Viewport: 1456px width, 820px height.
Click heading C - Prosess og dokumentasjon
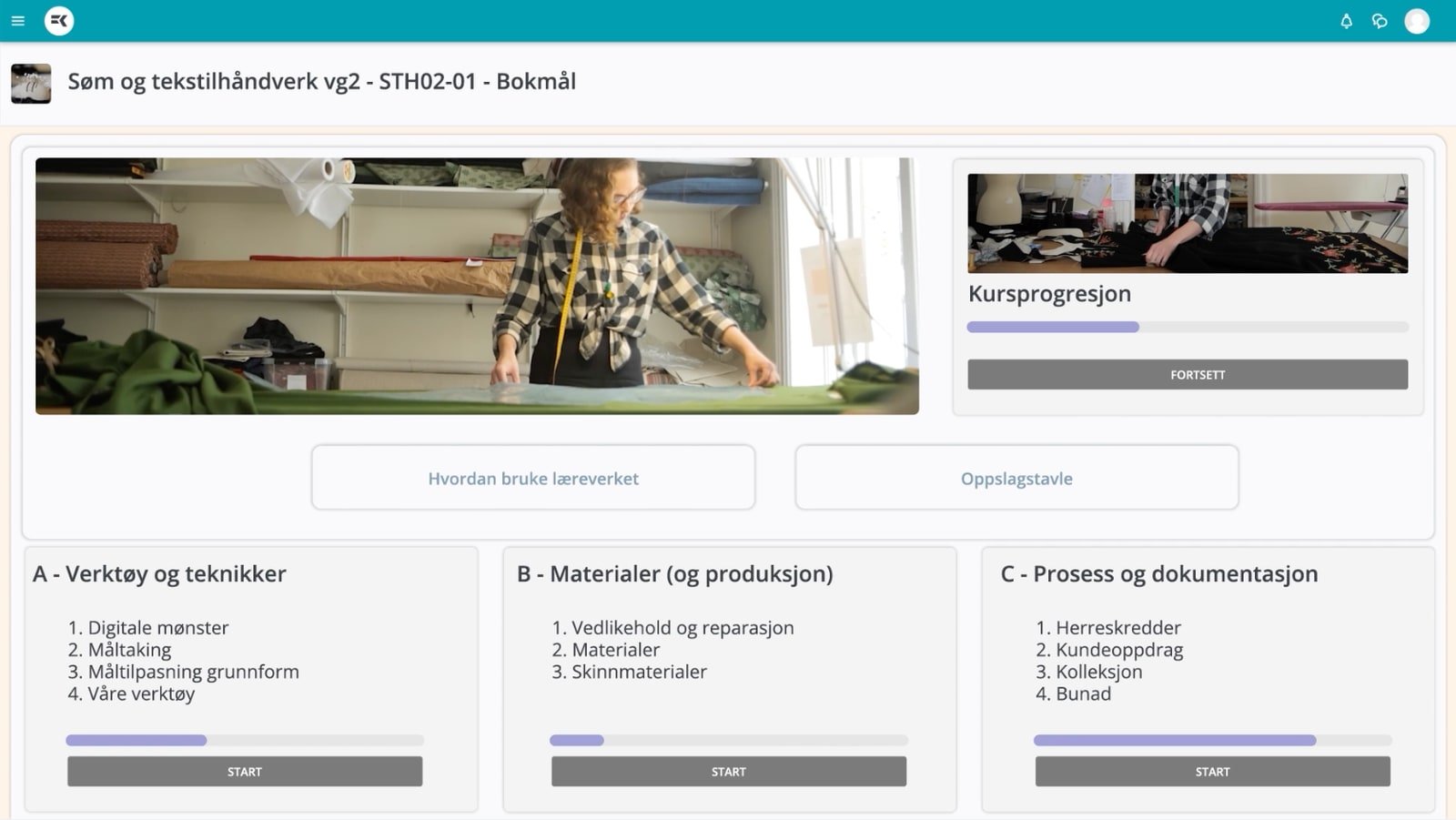[1159, 574]
